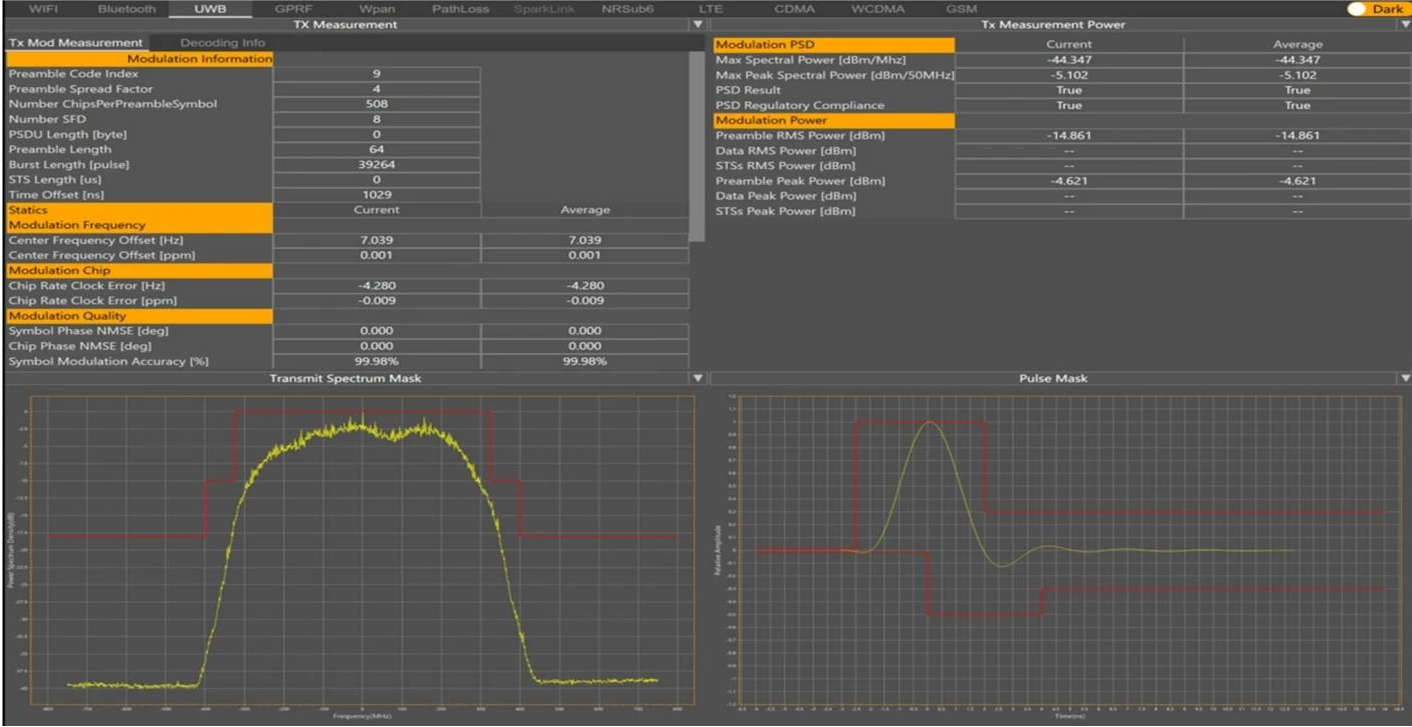Click the Preamble Code Index value field

[x=376, y=74]
